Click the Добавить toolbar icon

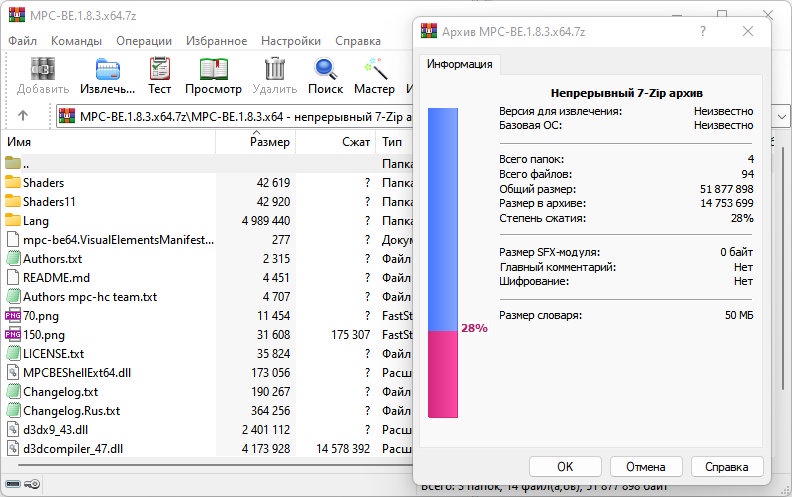(x=42, y=69)
